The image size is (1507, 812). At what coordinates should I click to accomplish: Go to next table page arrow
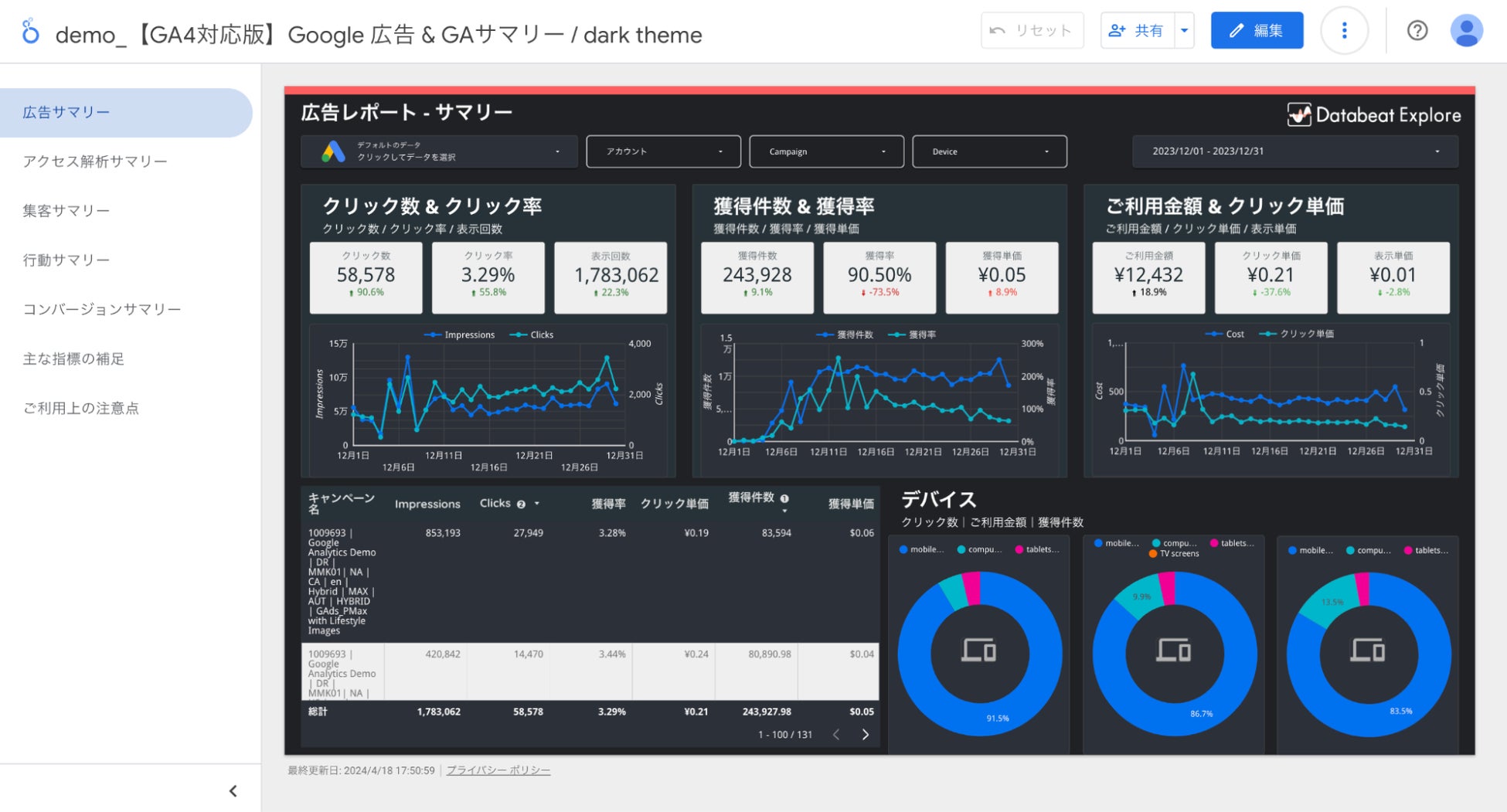click(865, 735)
